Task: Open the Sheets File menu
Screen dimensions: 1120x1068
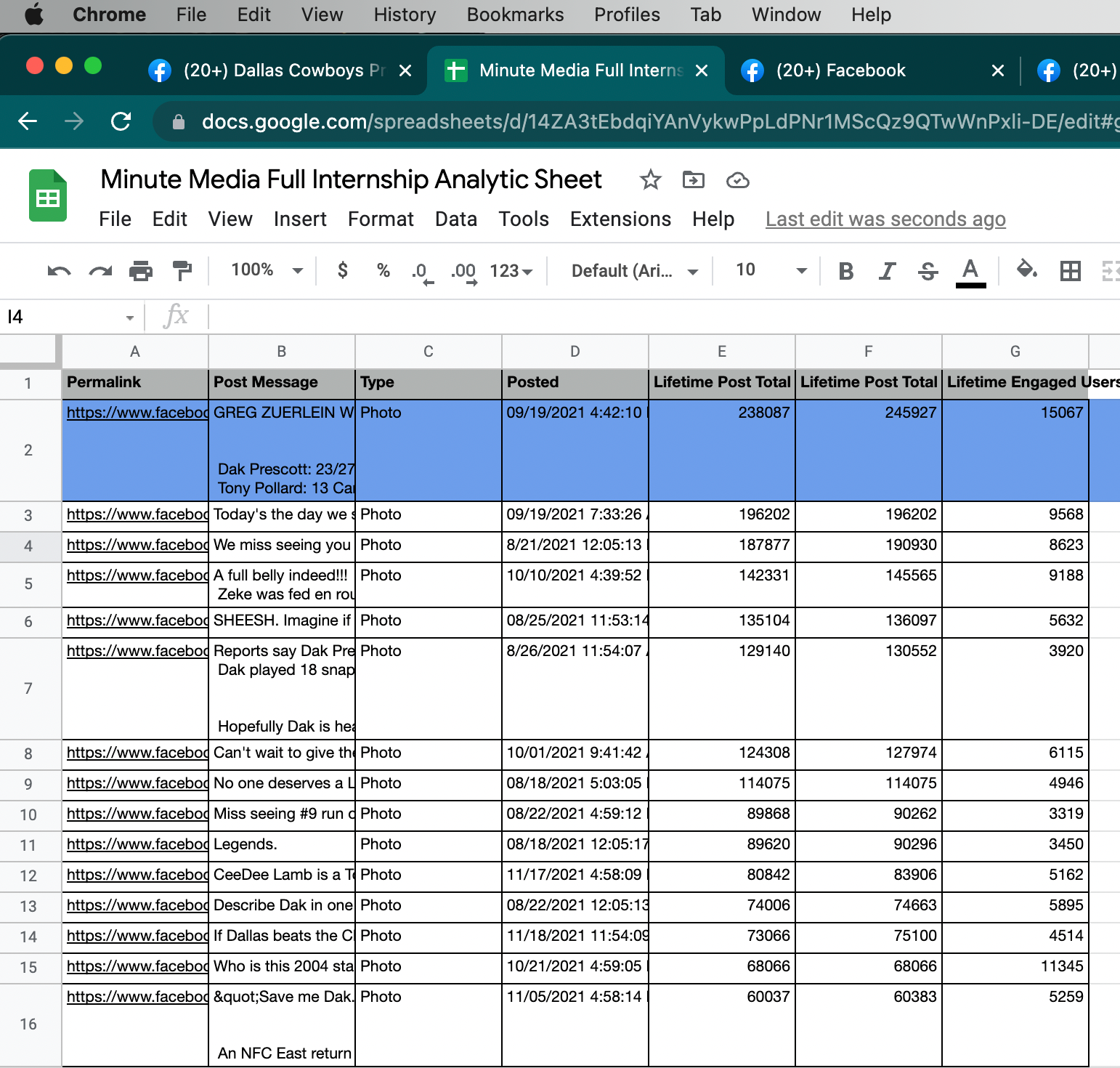Action: [115, 219]
